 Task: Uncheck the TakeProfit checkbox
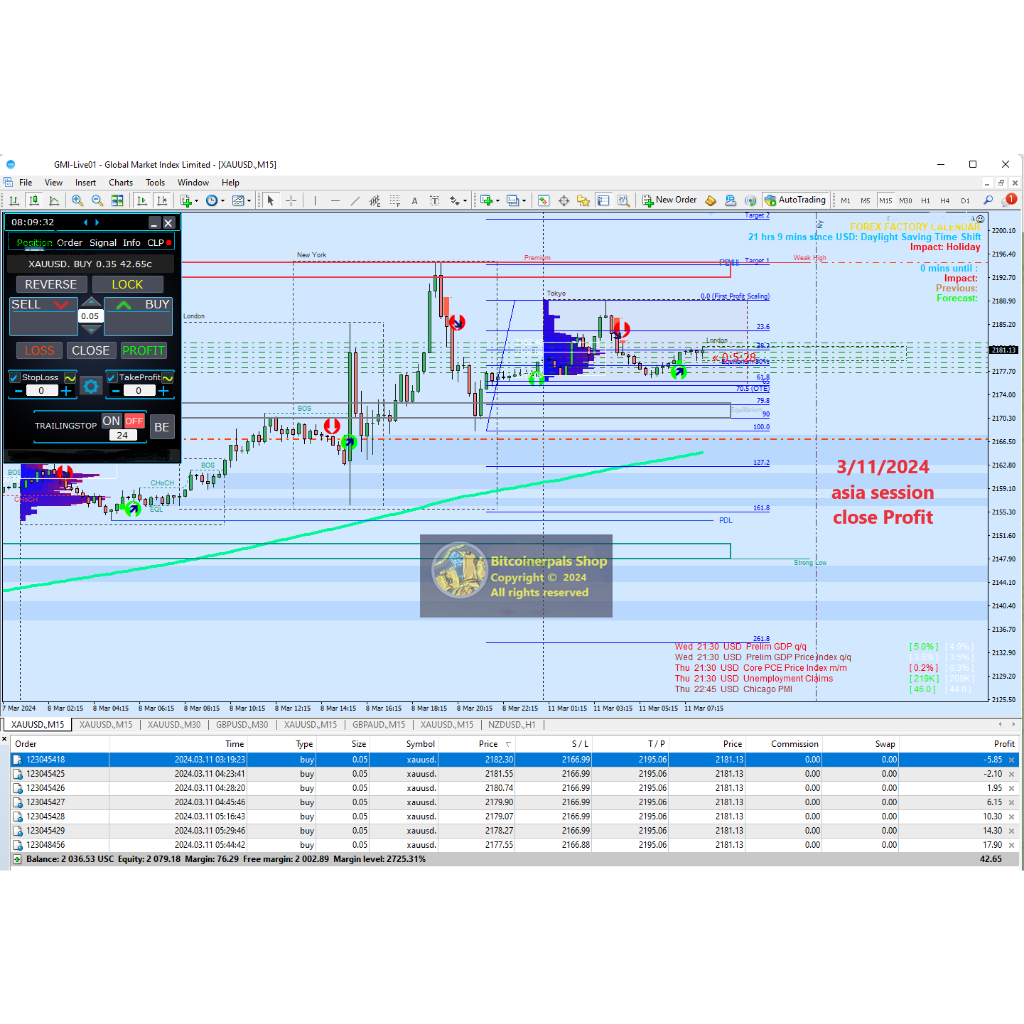pos(112,378)
